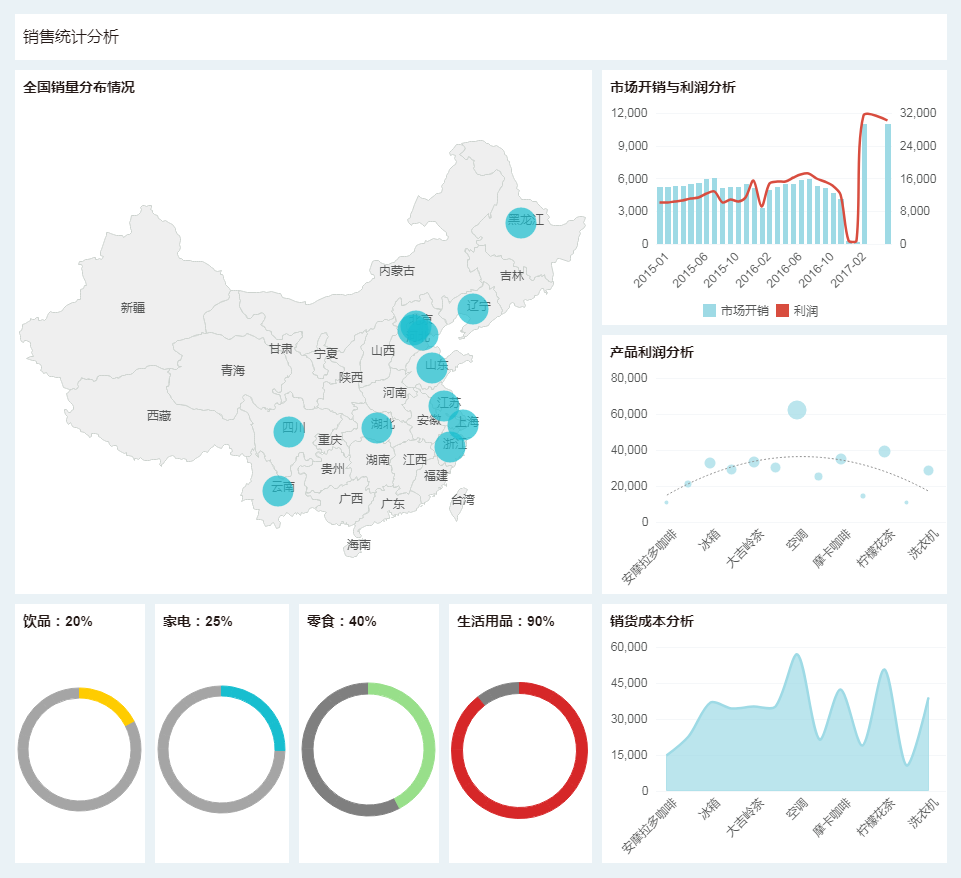Click the 黑龙江 bubble on the map

(x=521, y=222)
